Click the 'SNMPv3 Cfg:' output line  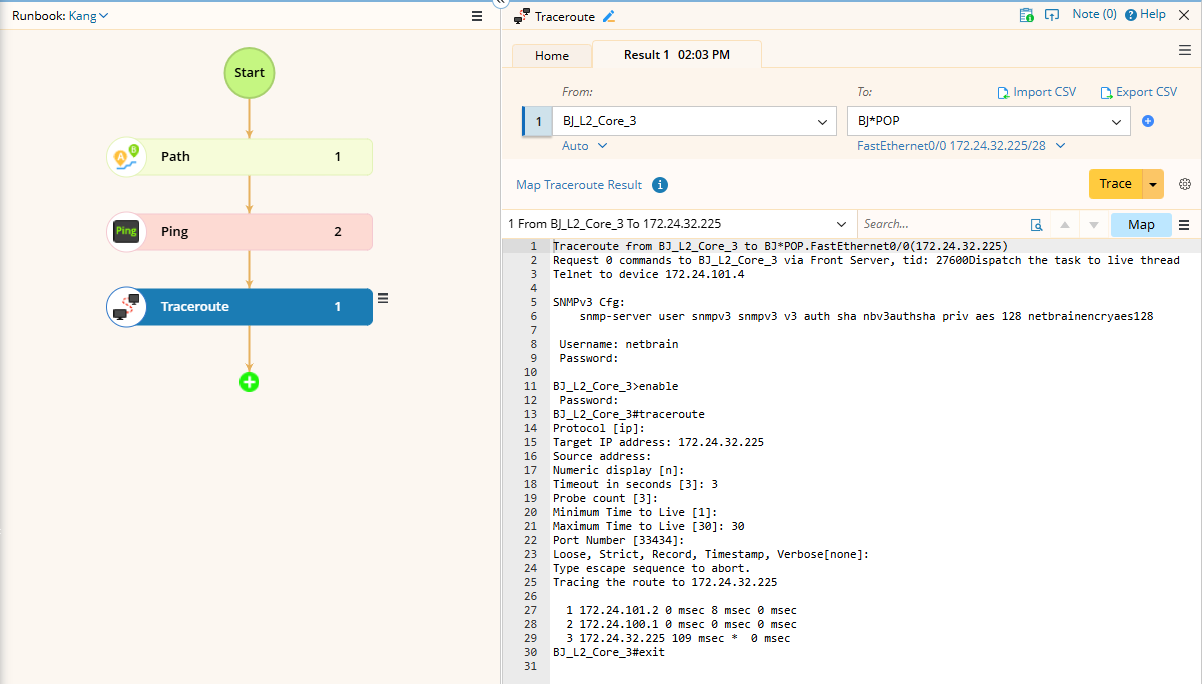coord(589,302)
